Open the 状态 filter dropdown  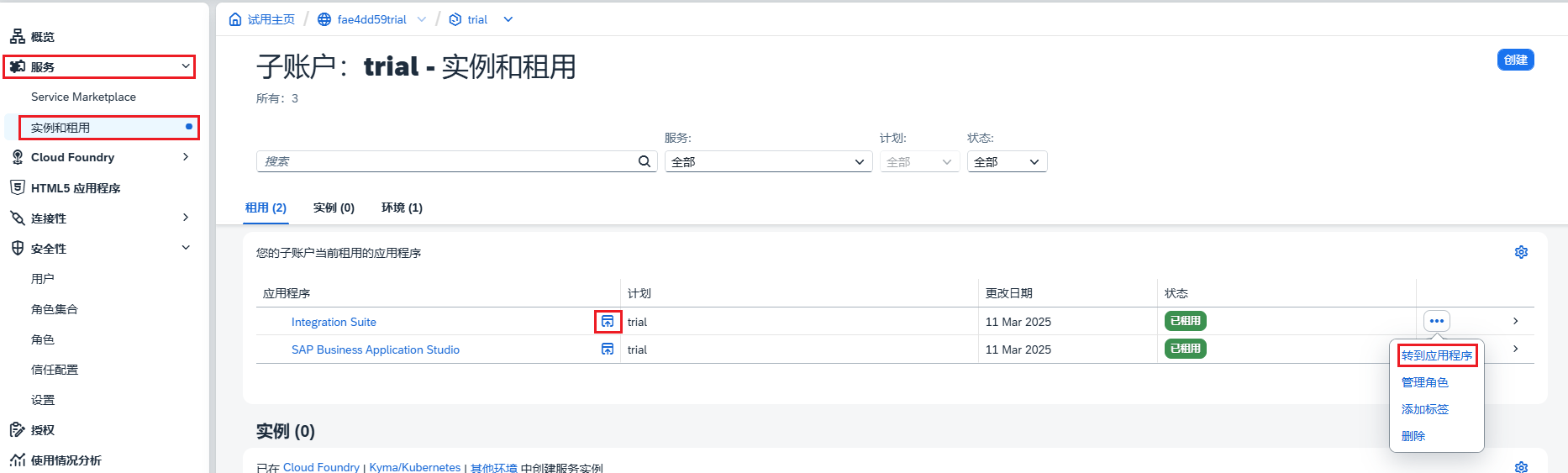(x=1008, y=161)
